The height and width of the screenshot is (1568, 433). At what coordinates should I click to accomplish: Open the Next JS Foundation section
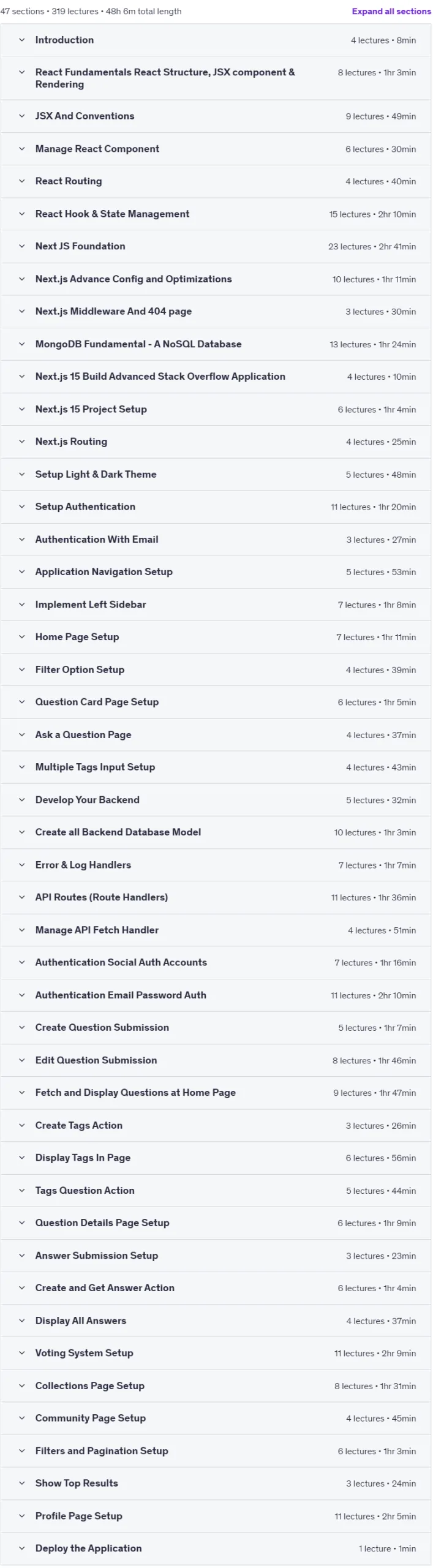click(x=216, y=246)
